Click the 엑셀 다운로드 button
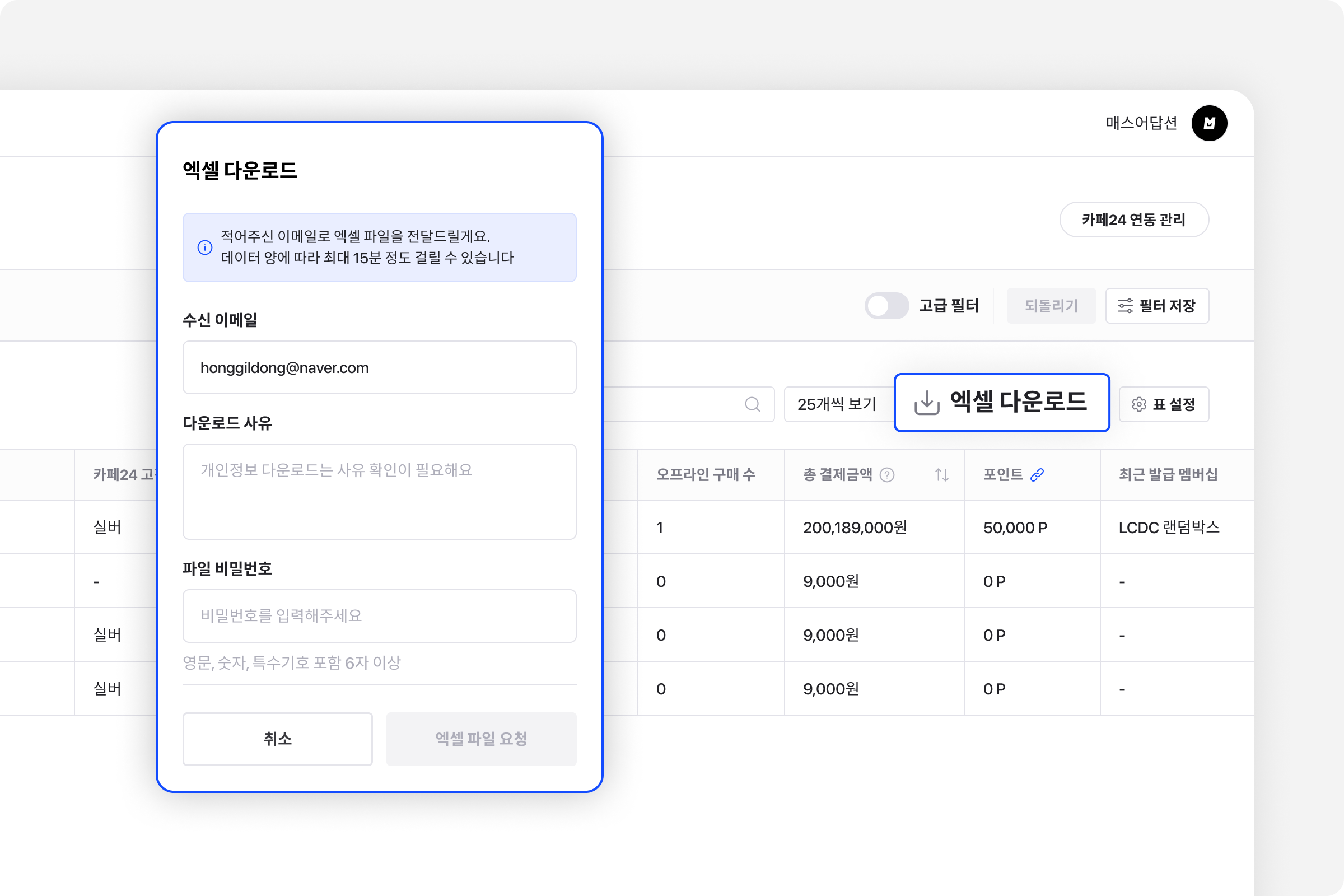Image resolution: width=1344 pixels, height=896 pixels. 1001,403
